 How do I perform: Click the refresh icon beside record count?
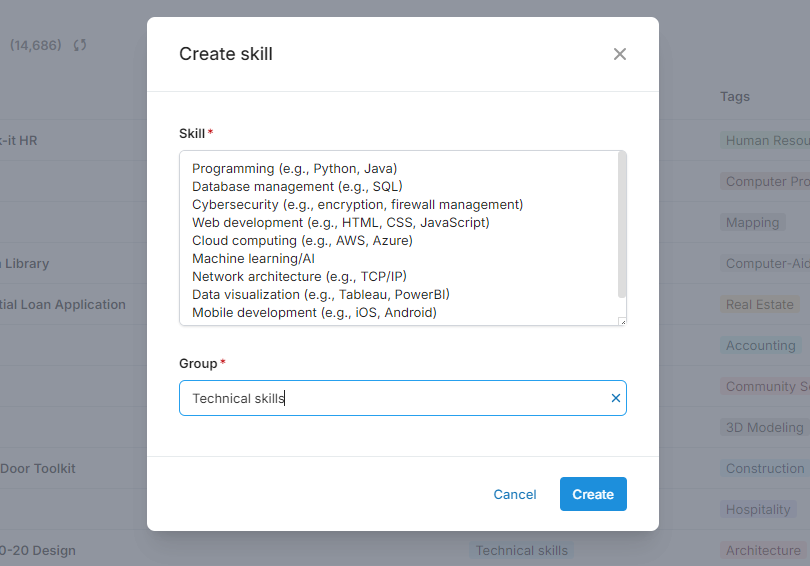point(80,45)
